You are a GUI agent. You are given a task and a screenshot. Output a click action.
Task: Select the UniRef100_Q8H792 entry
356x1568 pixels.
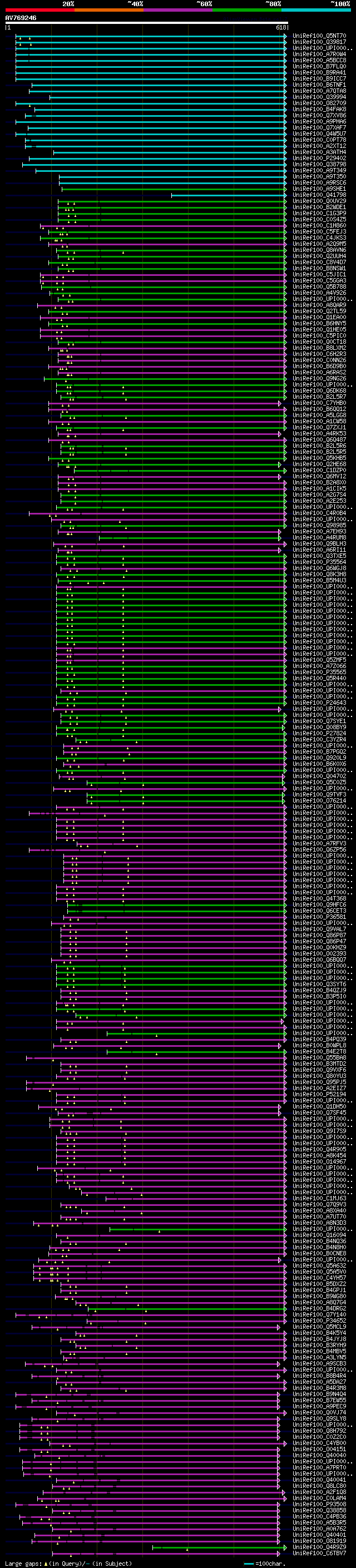coord(319,1431)
